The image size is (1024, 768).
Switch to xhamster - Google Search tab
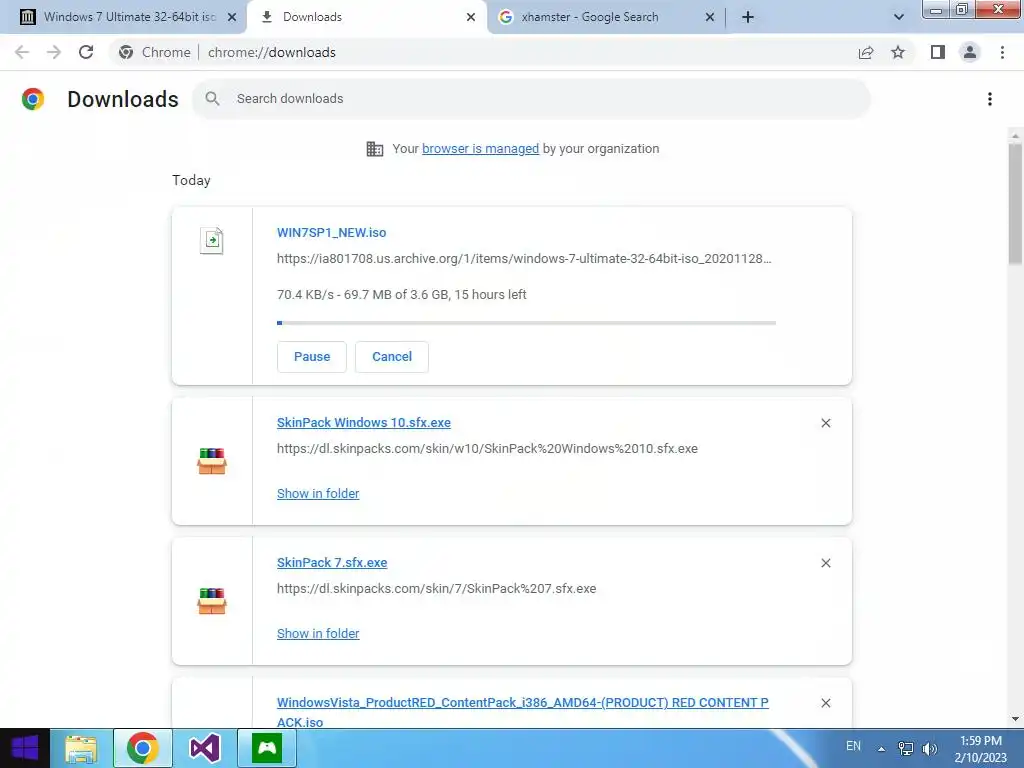(606, 17)
